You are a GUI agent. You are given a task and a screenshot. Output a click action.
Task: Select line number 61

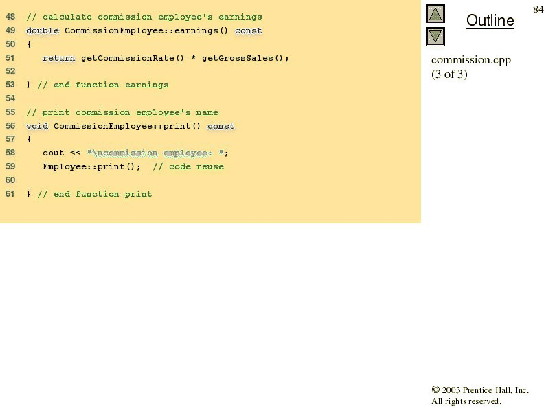[11, 194]
